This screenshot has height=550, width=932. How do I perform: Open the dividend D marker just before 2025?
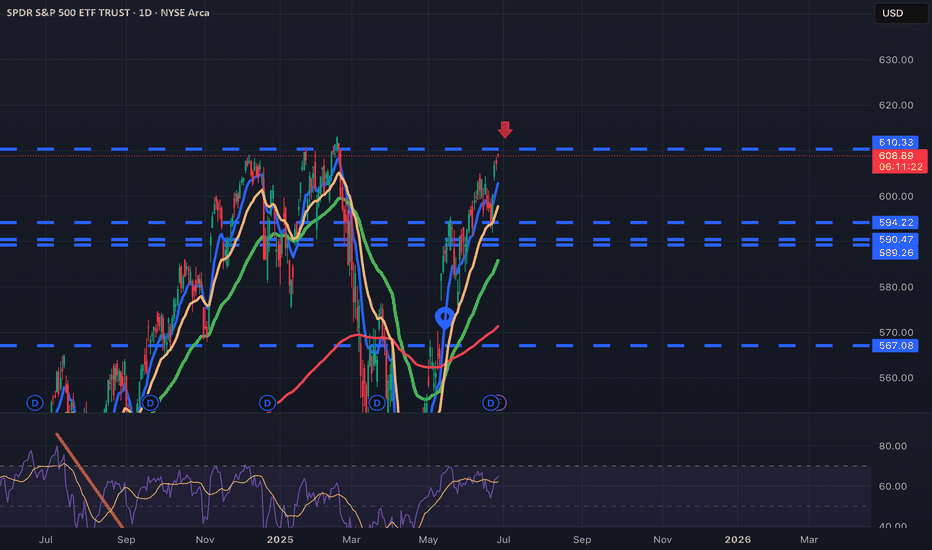tap(267, 403)
